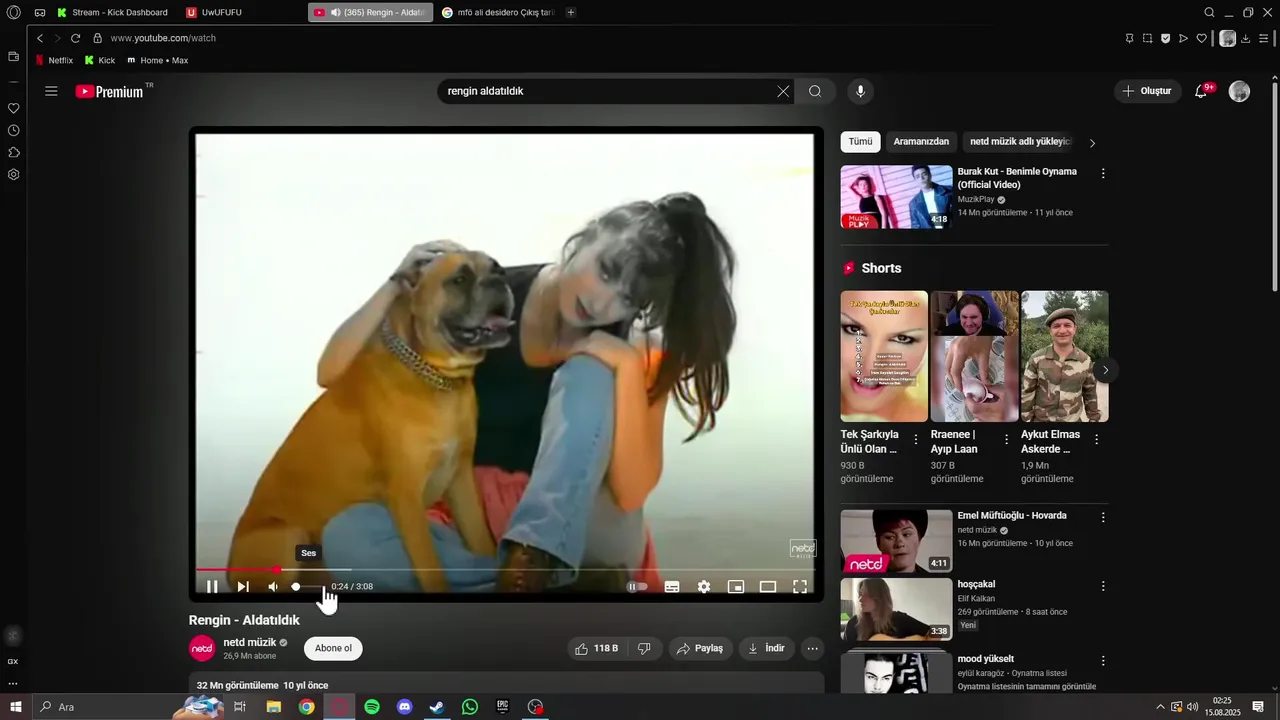Select the Tümü filter chip
This screenshot has width=1280, height=720.
click(x=860, y=142)
